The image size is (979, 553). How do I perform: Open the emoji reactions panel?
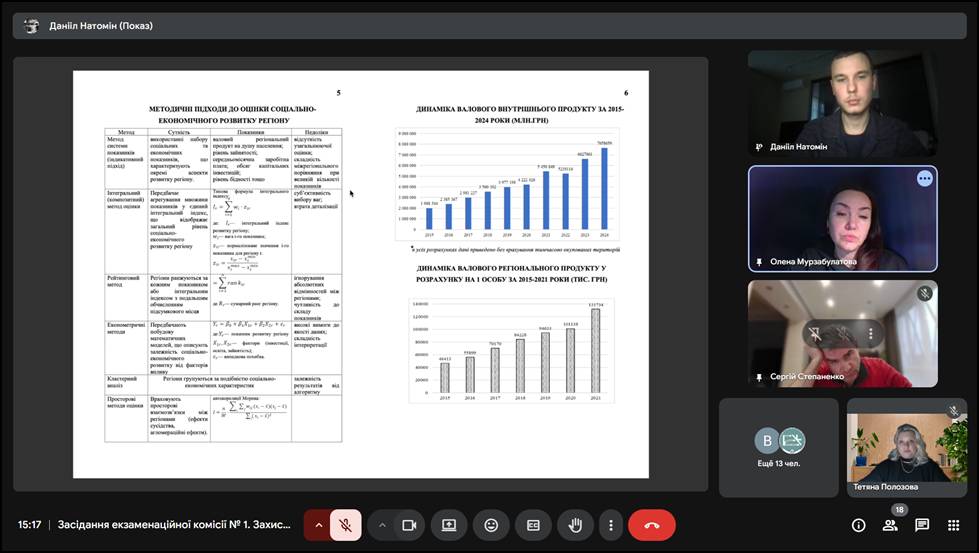[491, 525]
